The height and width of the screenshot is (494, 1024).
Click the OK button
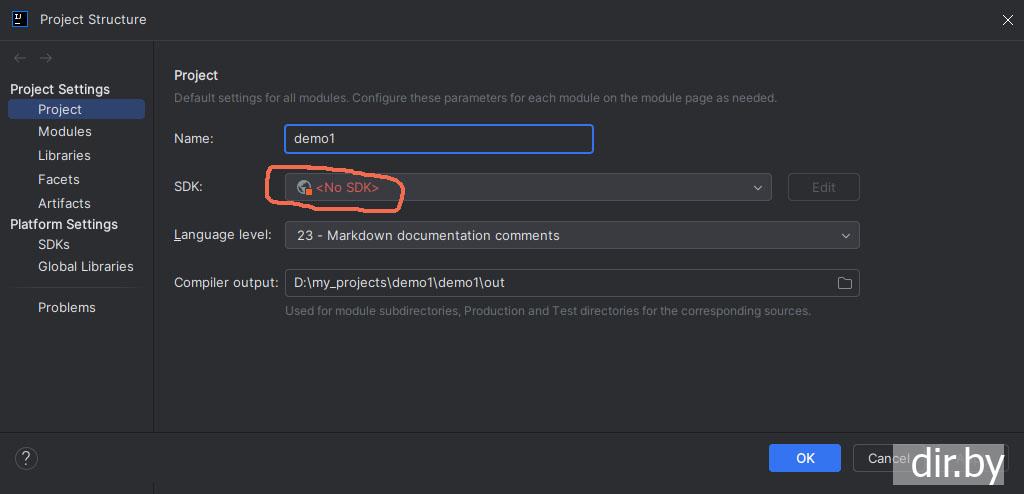coord(805,458)
